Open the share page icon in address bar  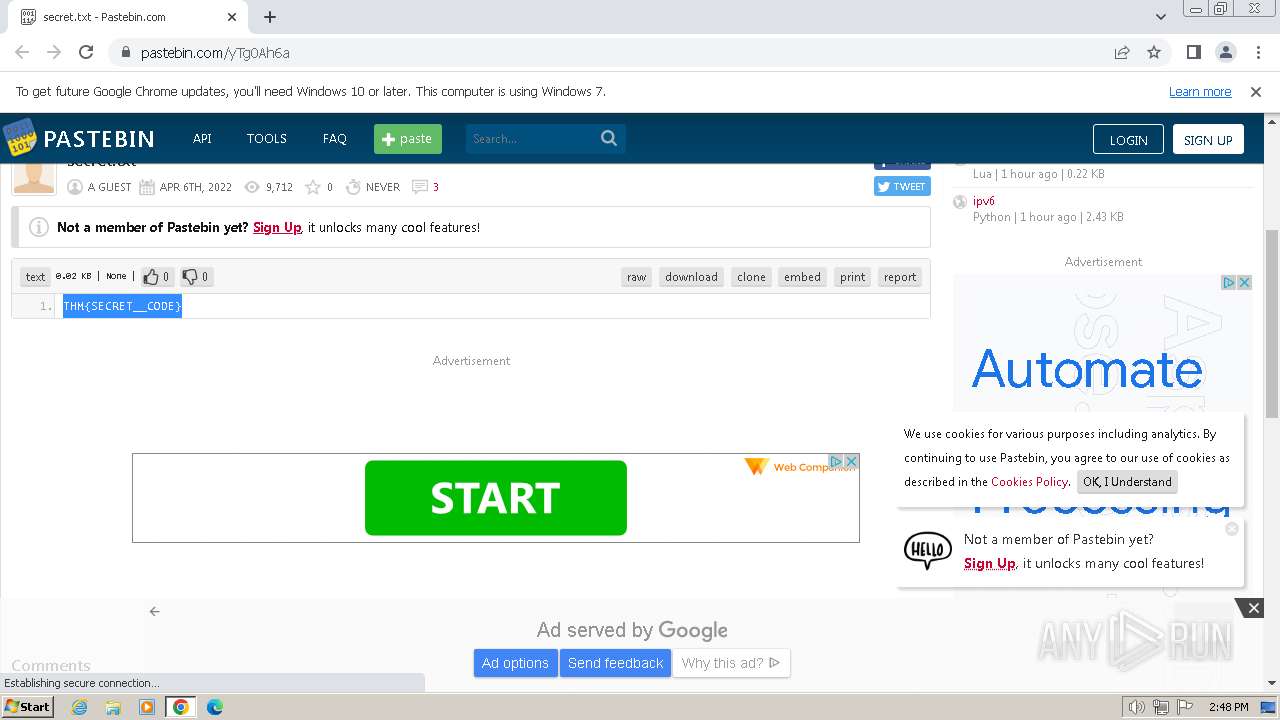click(1122, 52)
